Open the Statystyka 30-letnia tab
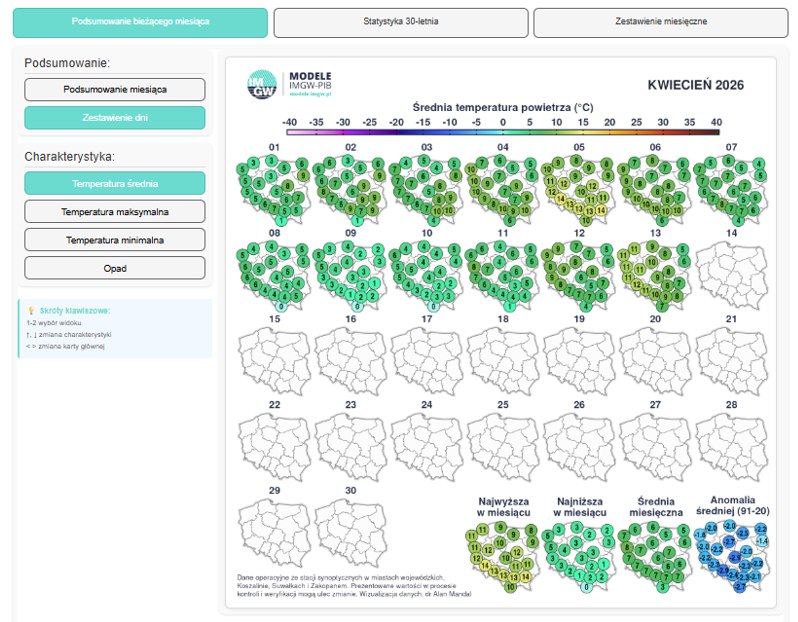 click(x=400, y=22)
